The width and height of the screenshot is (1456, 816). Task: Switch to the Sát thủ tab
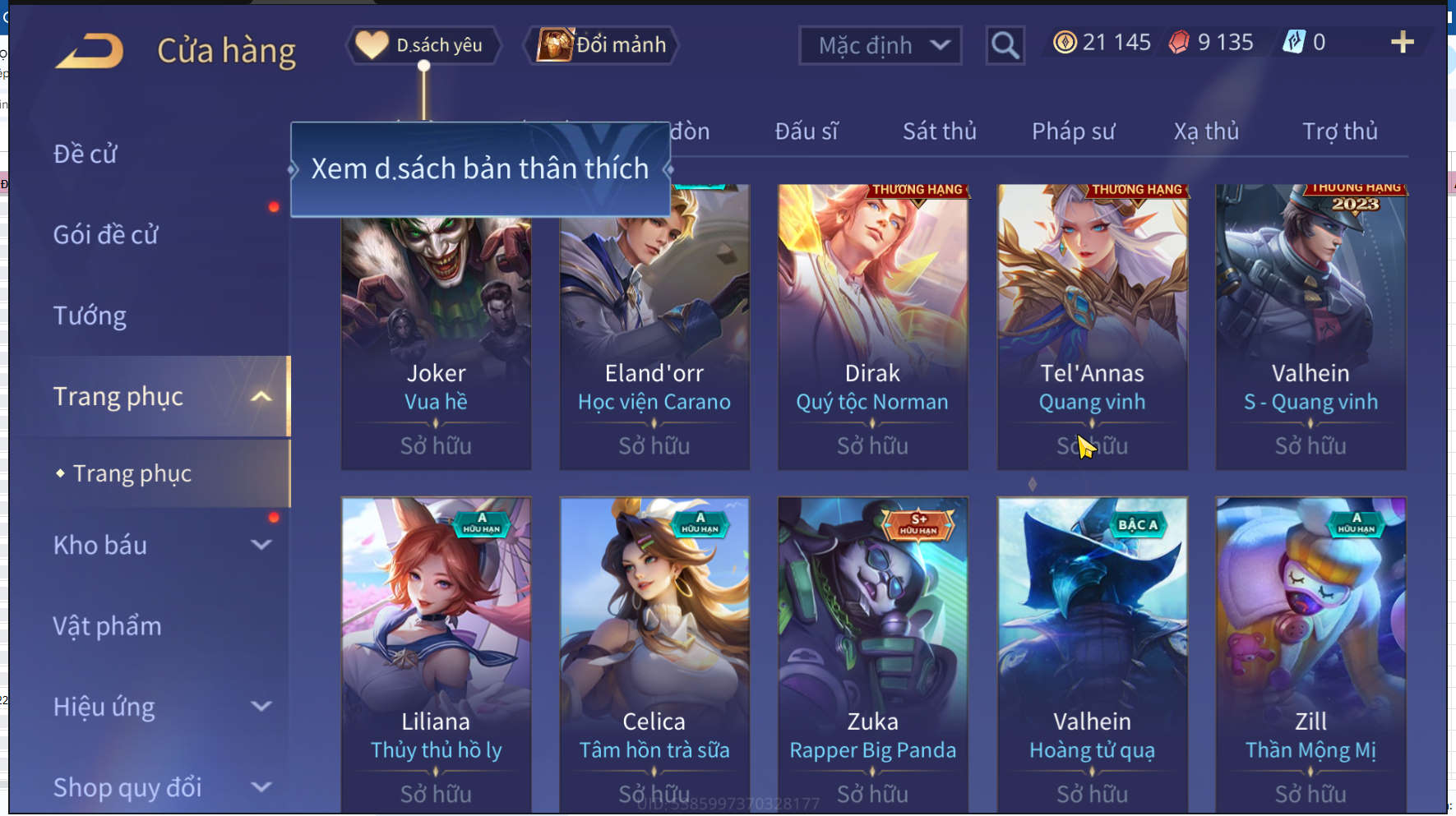tap(939, 131)
